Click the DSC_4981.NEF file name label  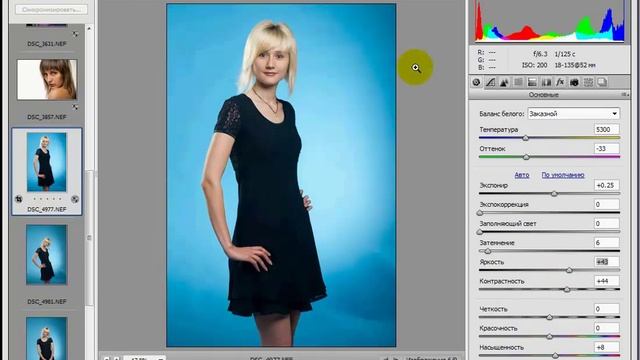[47, 302]
